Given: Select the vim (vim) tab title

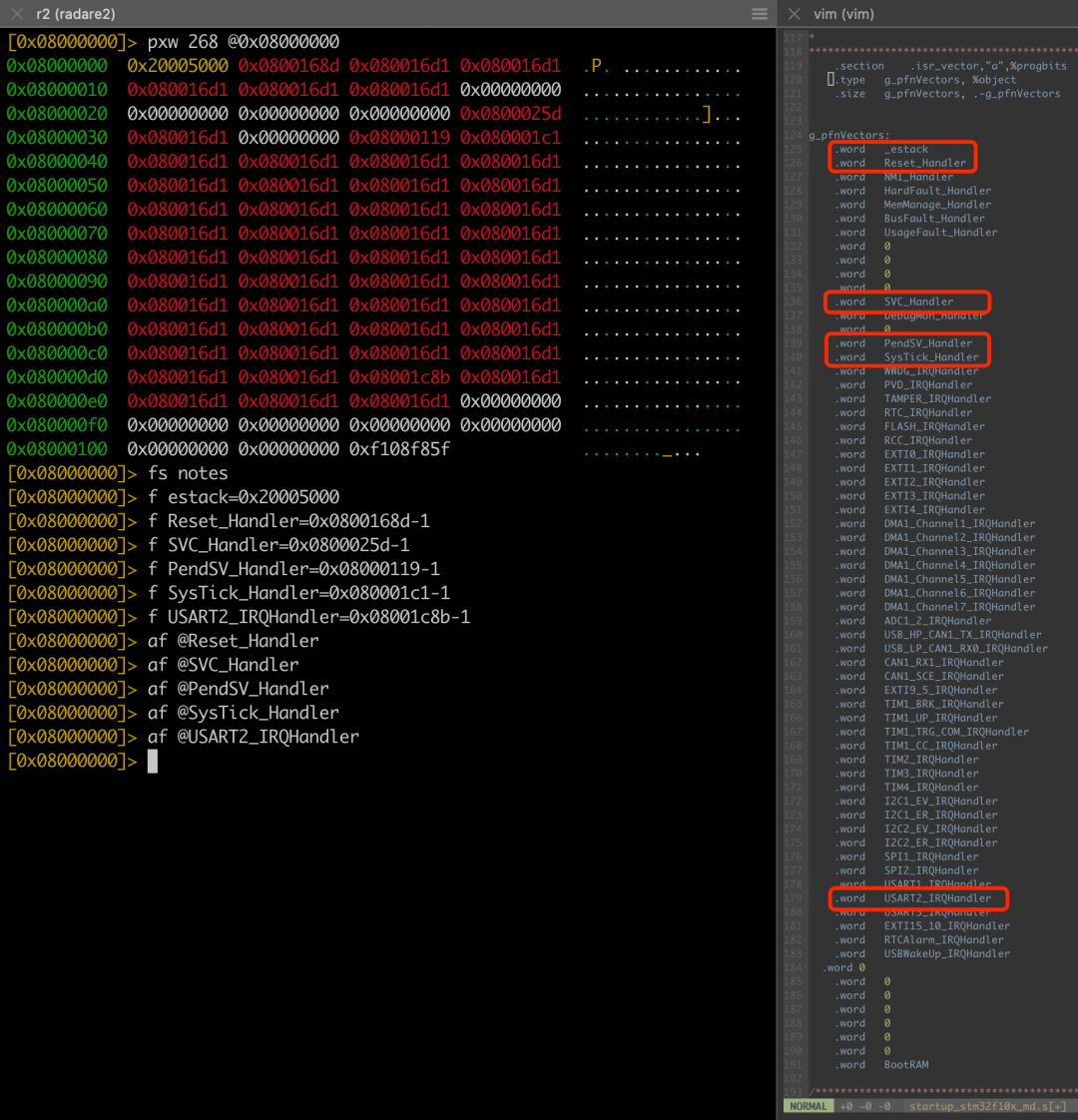Looking at the screenshot, I should (x=843, y=14).
